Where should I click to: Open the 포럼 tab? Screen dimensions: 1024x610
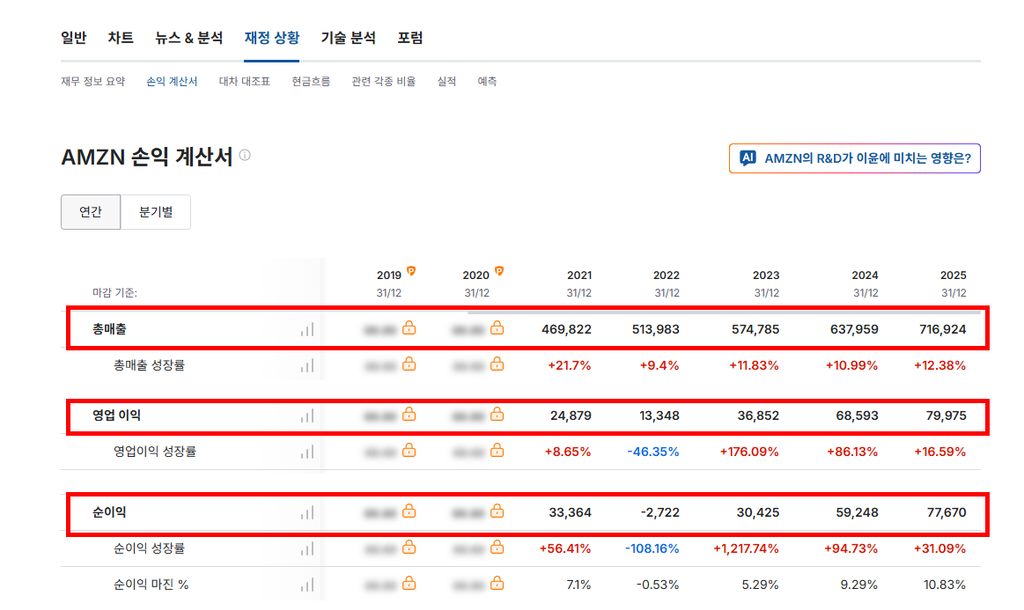(410, 38)
